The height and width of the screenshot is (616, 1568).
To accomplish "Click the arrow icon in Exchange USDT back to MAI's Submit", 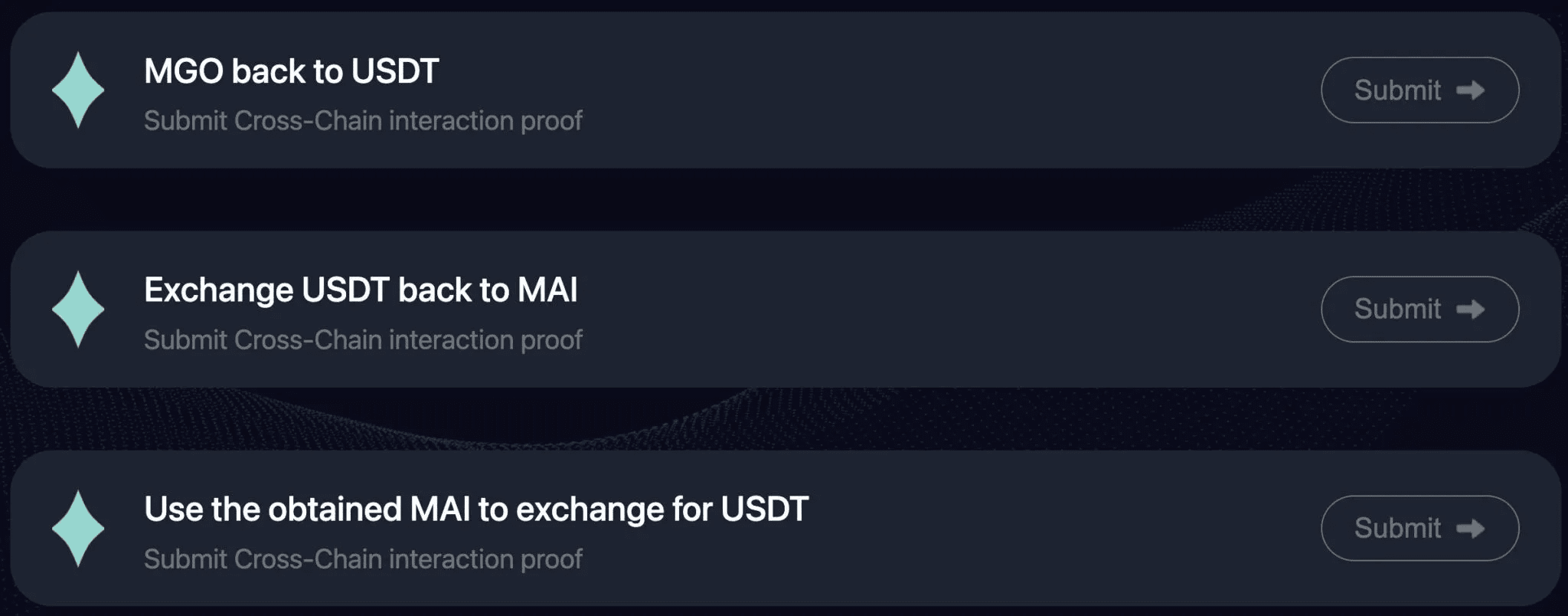I will coord(1470,310).
